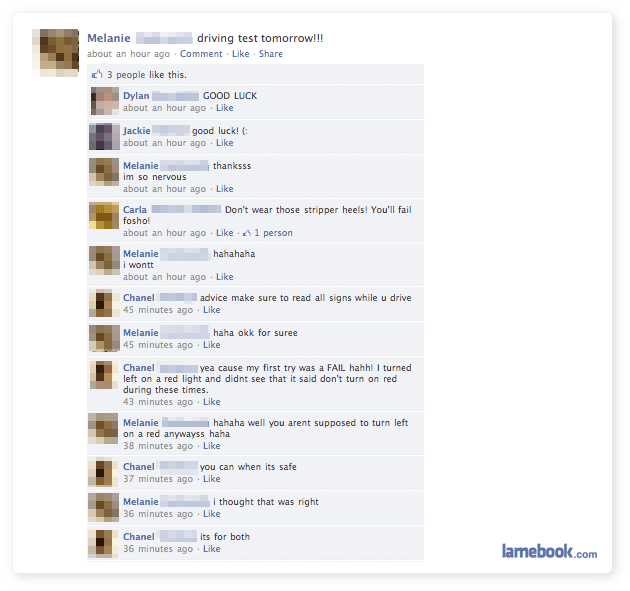Like Chanel's you can when its safe comment
Screen dimensions: 630x591
coord(212,479)
